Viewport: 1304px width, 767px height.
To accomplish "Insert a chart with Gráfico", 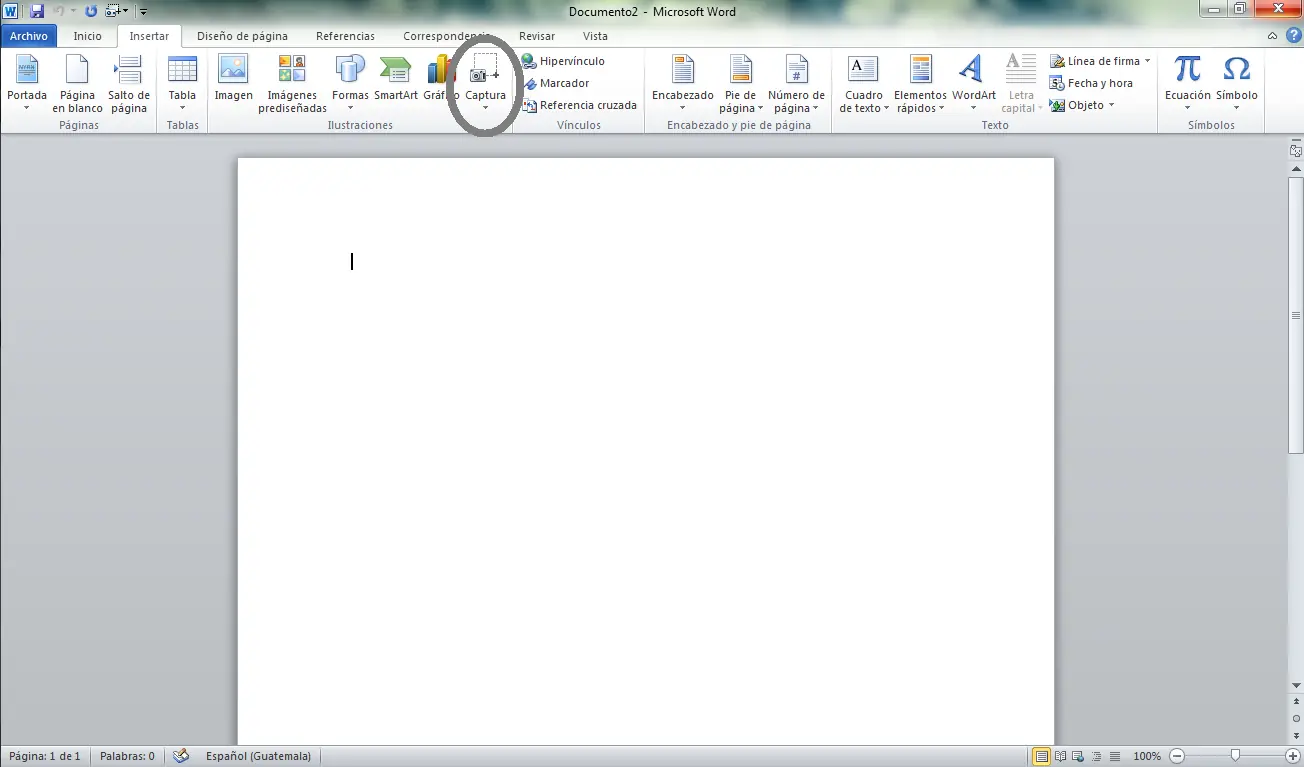I will (440, 78).
